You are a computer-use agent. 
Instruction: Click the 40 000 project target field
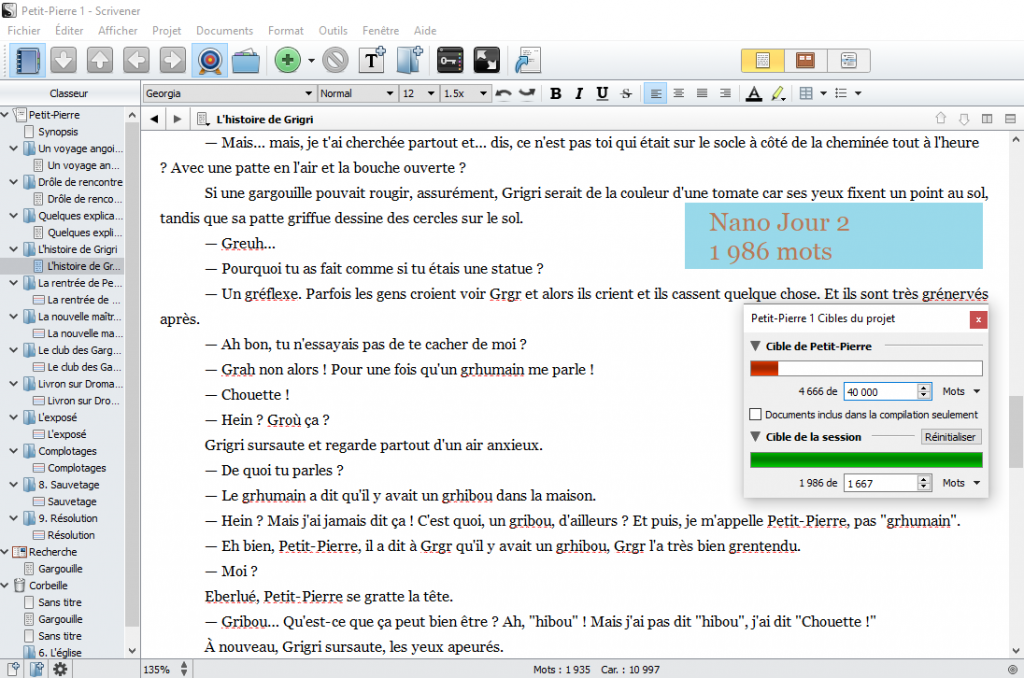coord(881,391)
